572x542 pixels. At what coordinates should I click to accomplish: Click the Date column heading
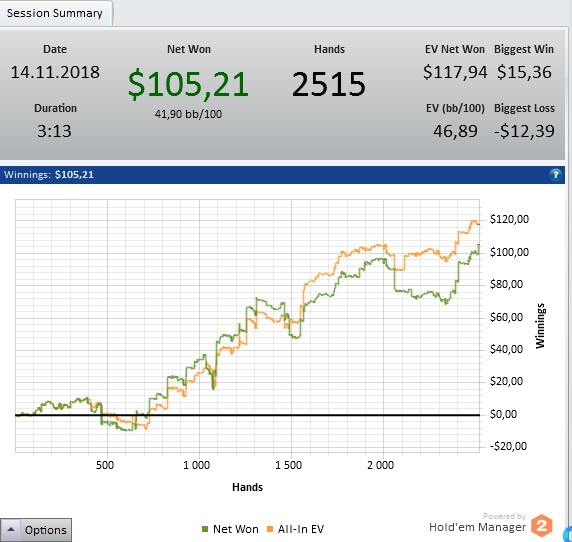[x=55, y=49]
